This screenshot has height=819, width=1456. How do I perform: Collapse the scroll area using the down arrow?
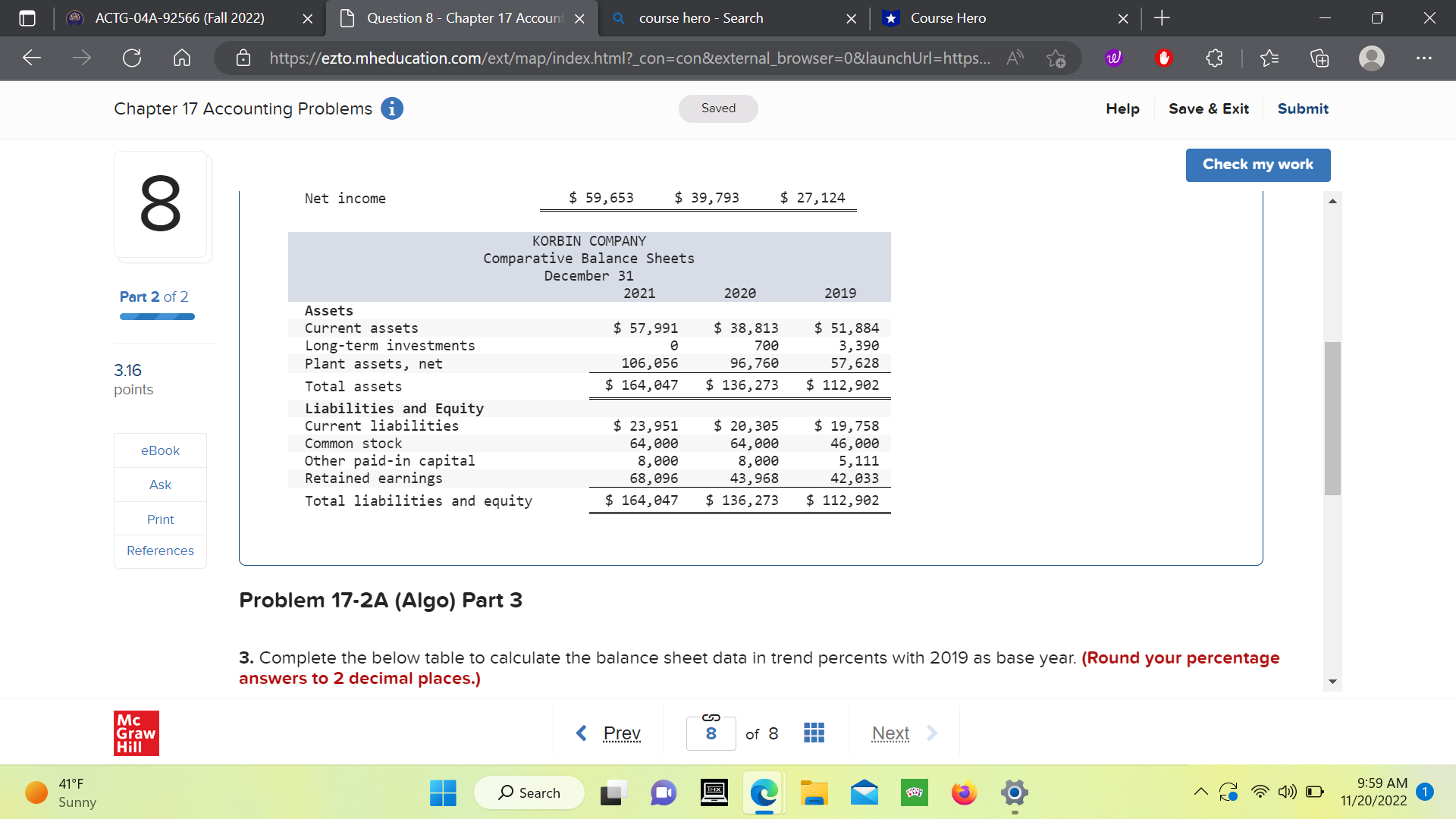pyautogui.click(x=1333, y=681)
